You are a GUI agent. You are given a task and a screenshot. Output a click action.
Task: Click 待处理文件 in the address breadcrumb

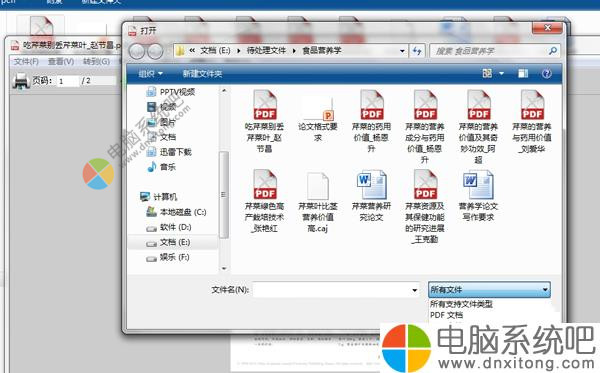click(266, 50)
